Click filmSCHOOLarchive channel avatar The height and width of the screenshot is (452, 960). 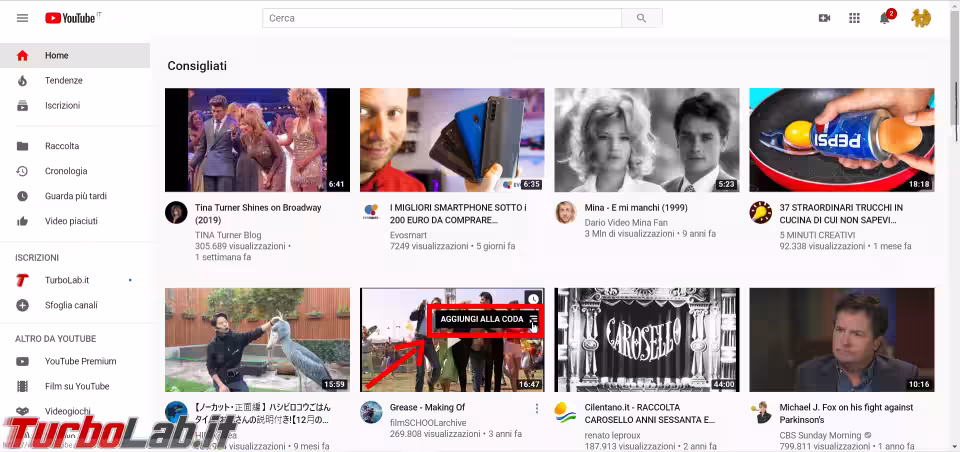tap(371, 412)
